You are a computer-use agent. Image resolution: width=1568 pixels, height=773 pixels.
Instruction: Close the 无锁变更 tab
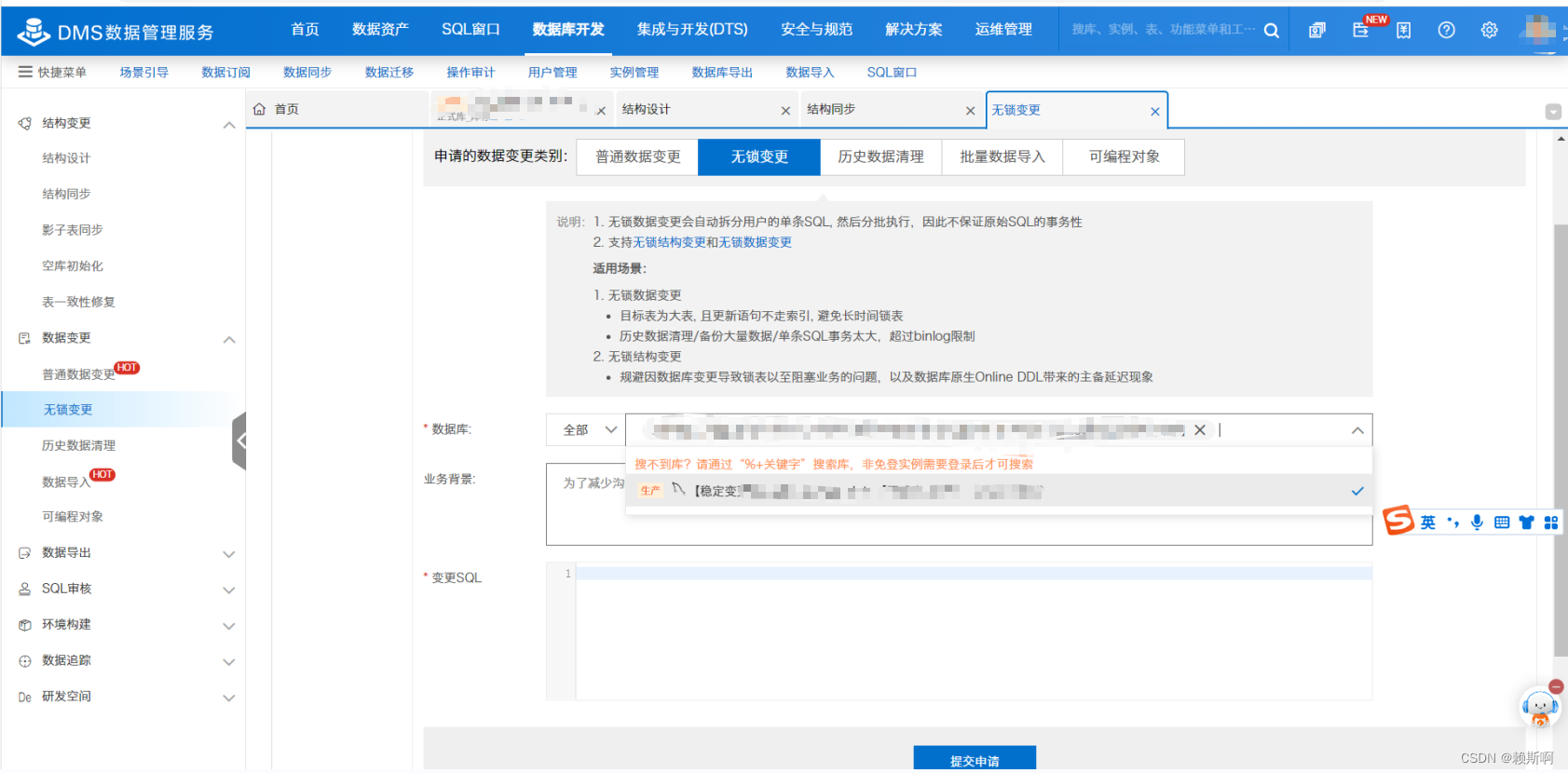(1154, 112)
